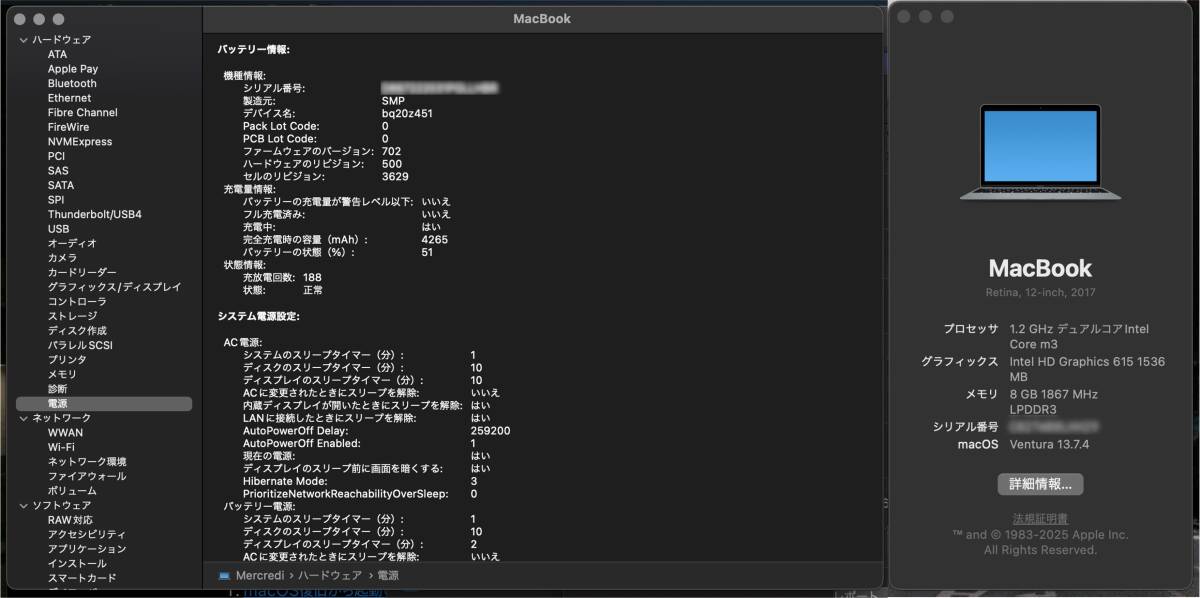Select the highlighted 電源 sidebar item
The height and width of the screenshot is (598, 1200).
[104, 403]
